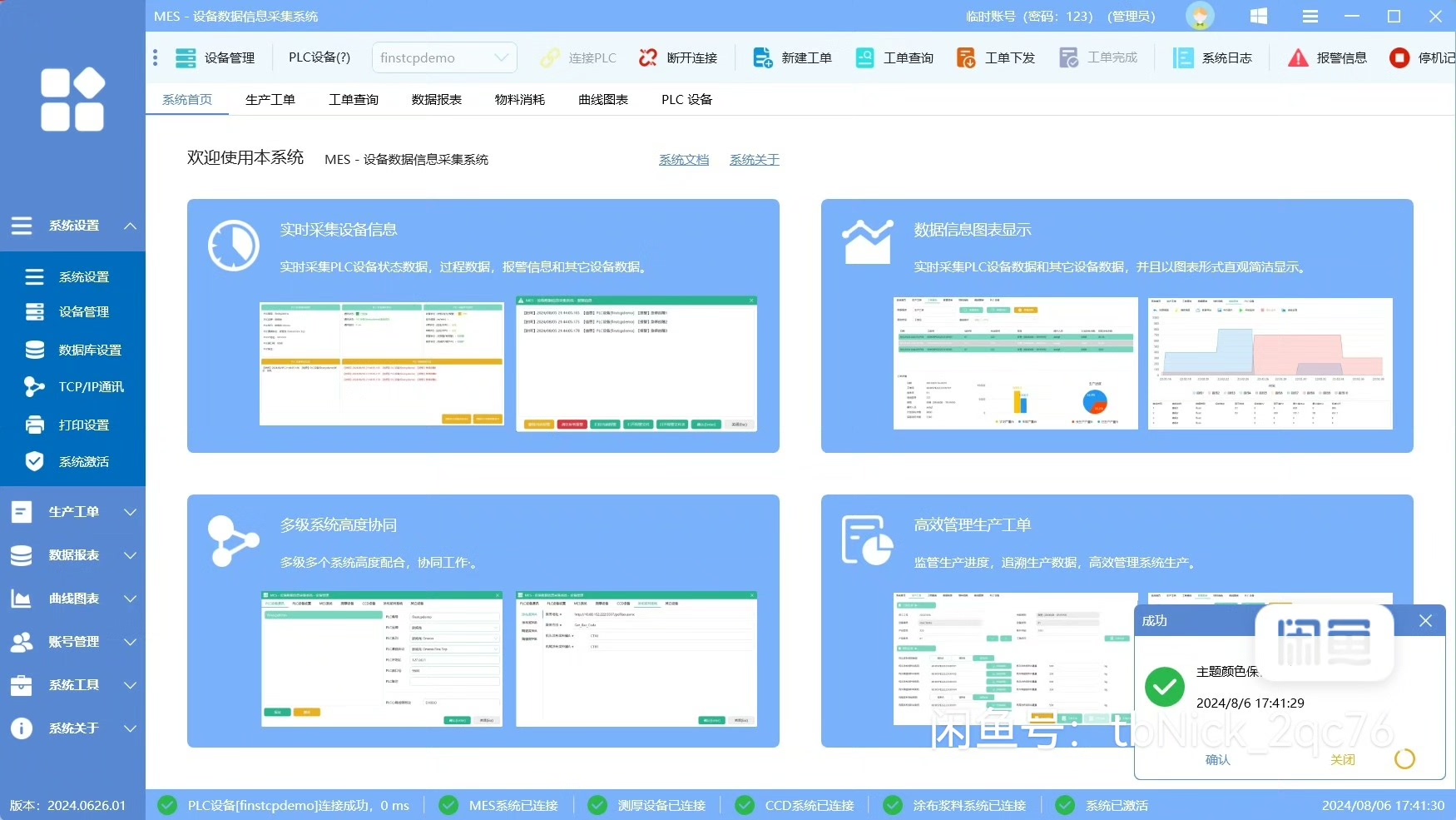Select 系统激活 in the sidebar
1456x820 pixels.
(x=83, y=461)
